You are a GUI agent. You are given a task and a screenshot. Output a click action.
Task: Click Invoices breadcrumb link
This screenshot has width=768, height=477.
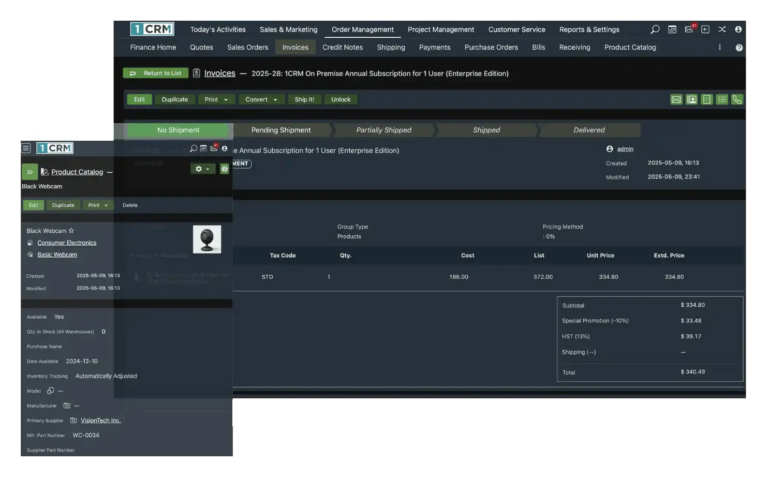coord(219,73)
